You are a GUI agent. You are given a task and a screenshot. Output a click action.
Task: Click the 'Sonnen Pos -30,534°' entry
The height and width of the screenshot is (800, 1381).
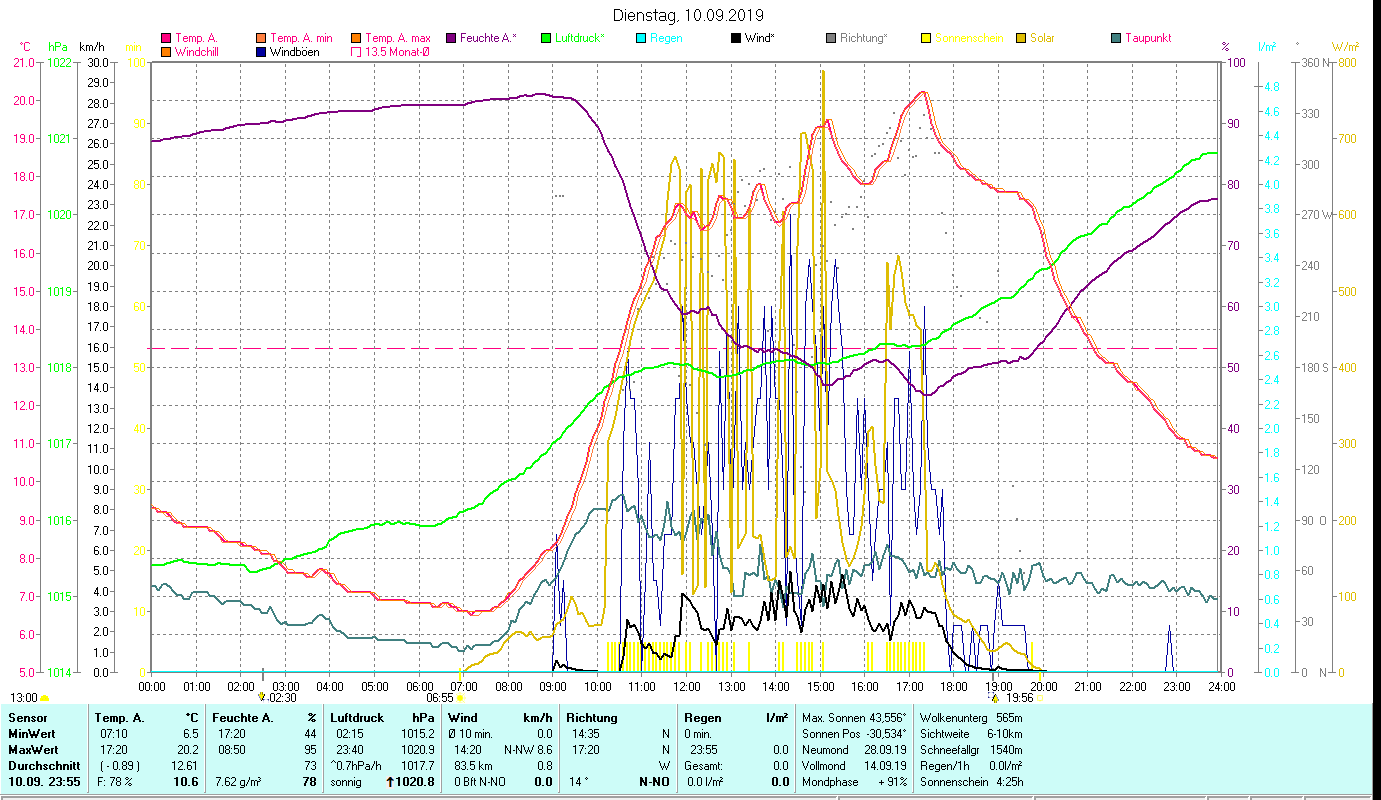(x=855, y=734)
